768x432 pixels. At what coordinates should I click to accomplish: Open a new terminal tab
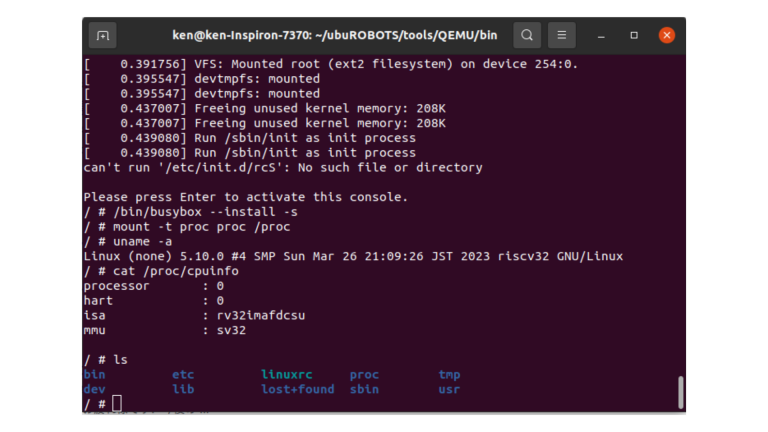click(x=102, y=35)
